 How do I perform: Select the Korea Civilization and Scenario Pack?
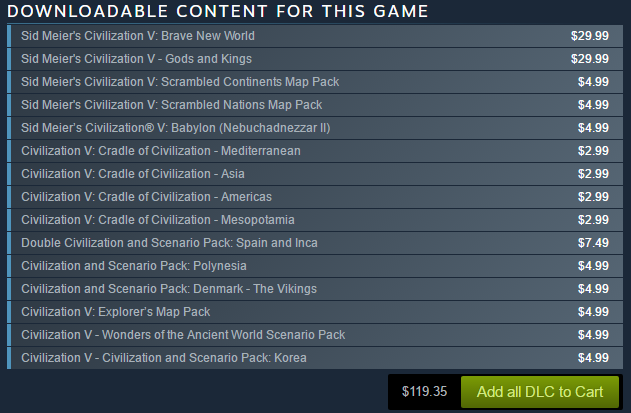(x=164, y=358)
